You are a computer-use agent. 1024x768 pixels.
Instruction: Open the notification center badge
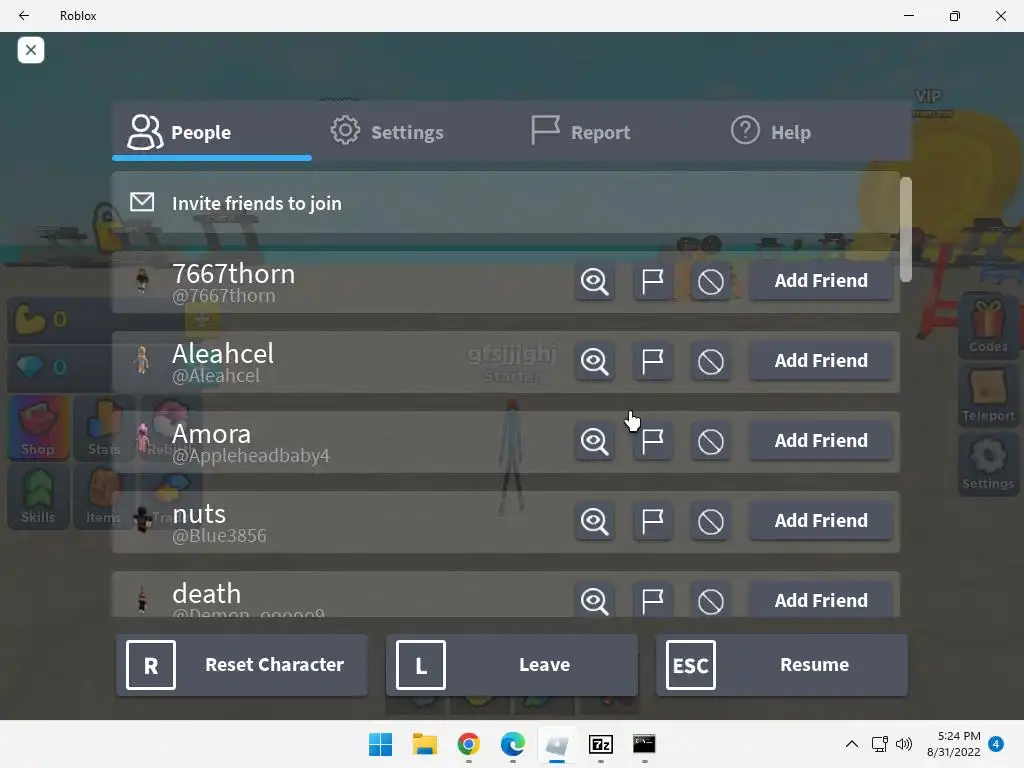click(996, 744)
